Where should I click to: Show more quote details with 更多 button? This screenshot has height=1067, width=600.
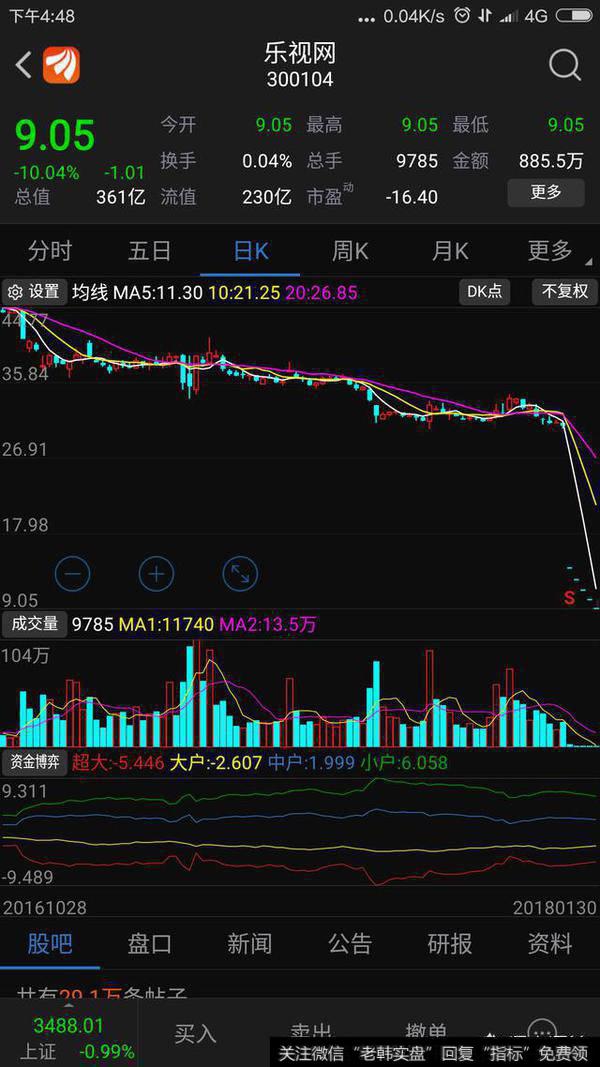[546, 193]
